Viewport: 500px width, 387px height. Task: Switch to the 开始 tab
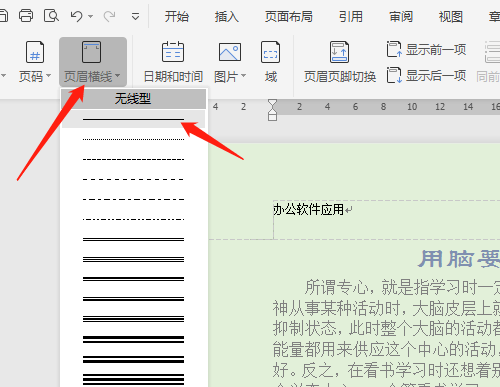(177, 16)
